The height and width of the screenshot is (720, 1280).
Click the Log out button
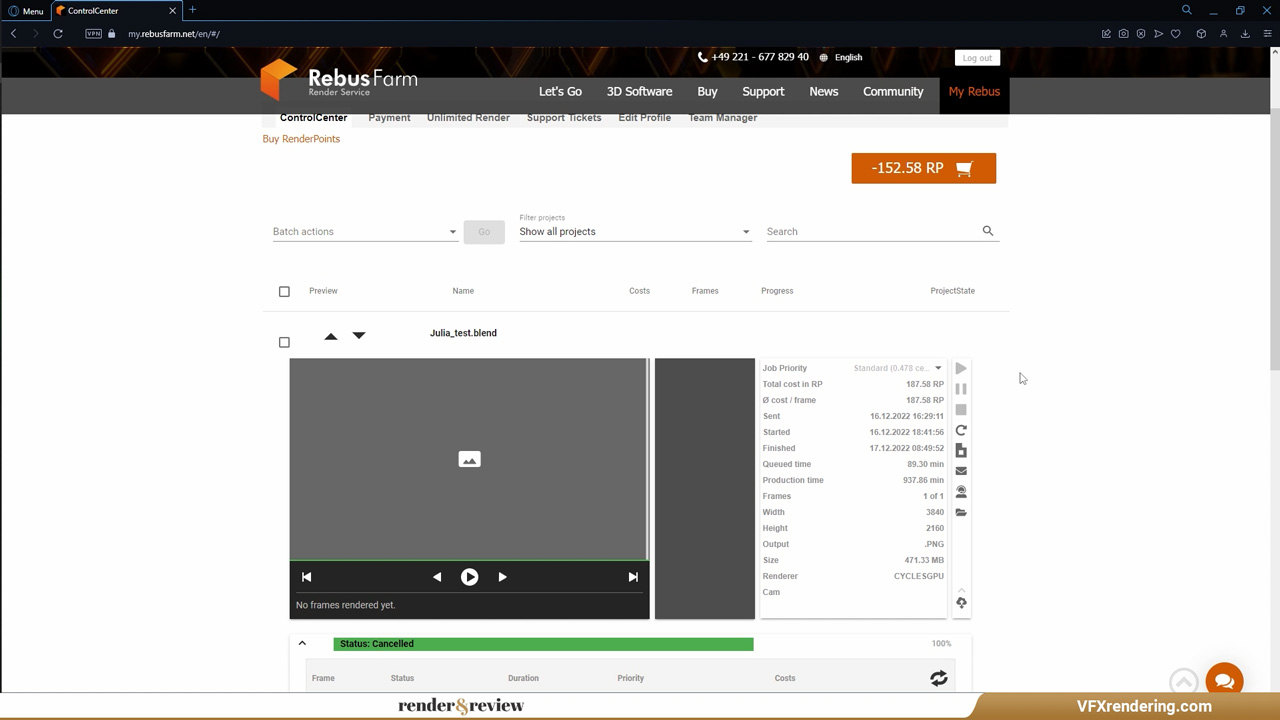click(x=976, y=57)
